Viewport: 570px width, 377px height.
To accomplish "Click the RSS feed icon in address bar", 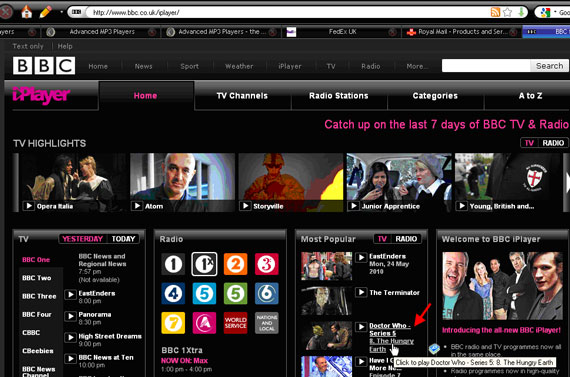I will (x=495, y=12).
